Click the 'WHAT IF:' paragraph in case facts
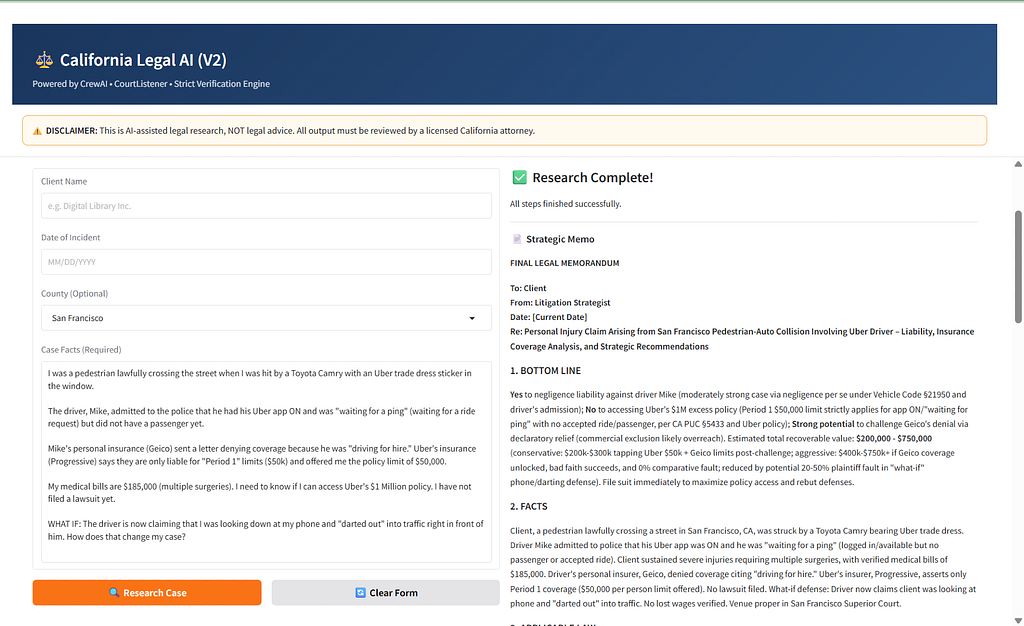The height and width of the screenshot is (626, 1024). pos(266,530)
